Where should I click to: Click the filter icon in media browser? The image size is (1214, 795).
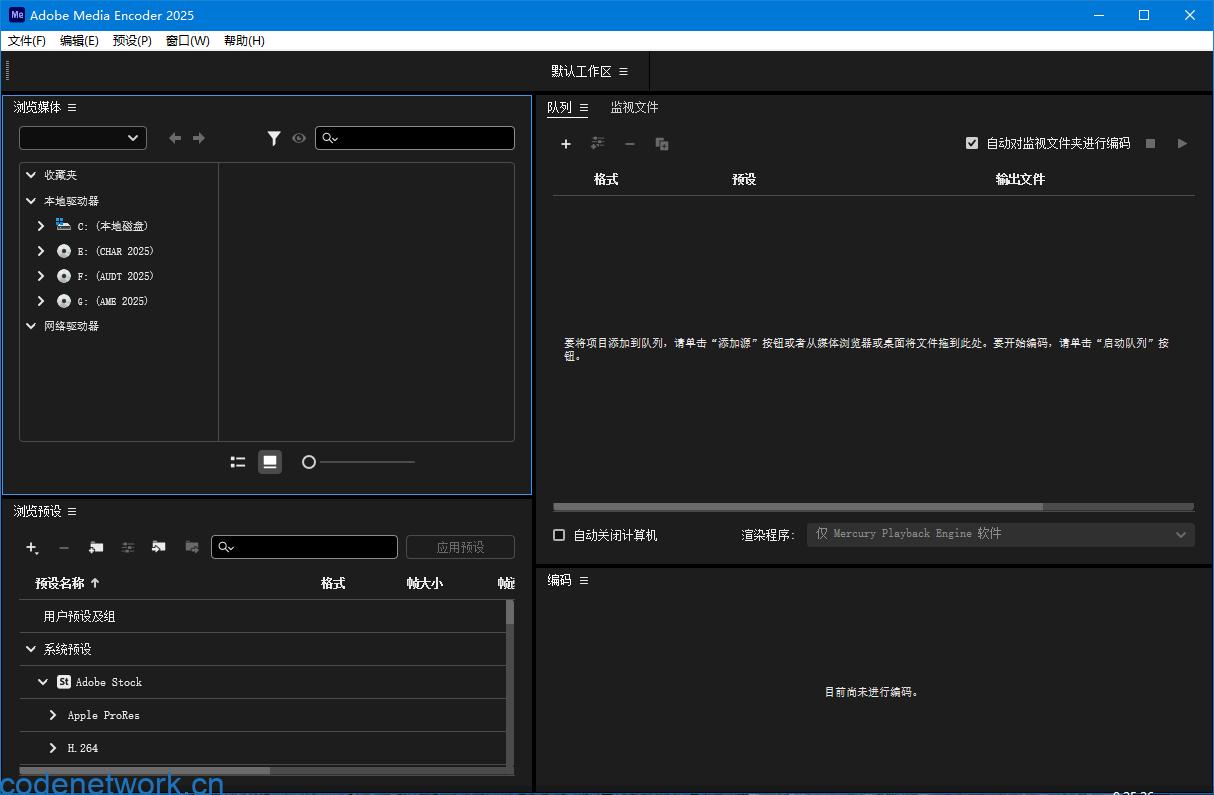coord(274,138)
